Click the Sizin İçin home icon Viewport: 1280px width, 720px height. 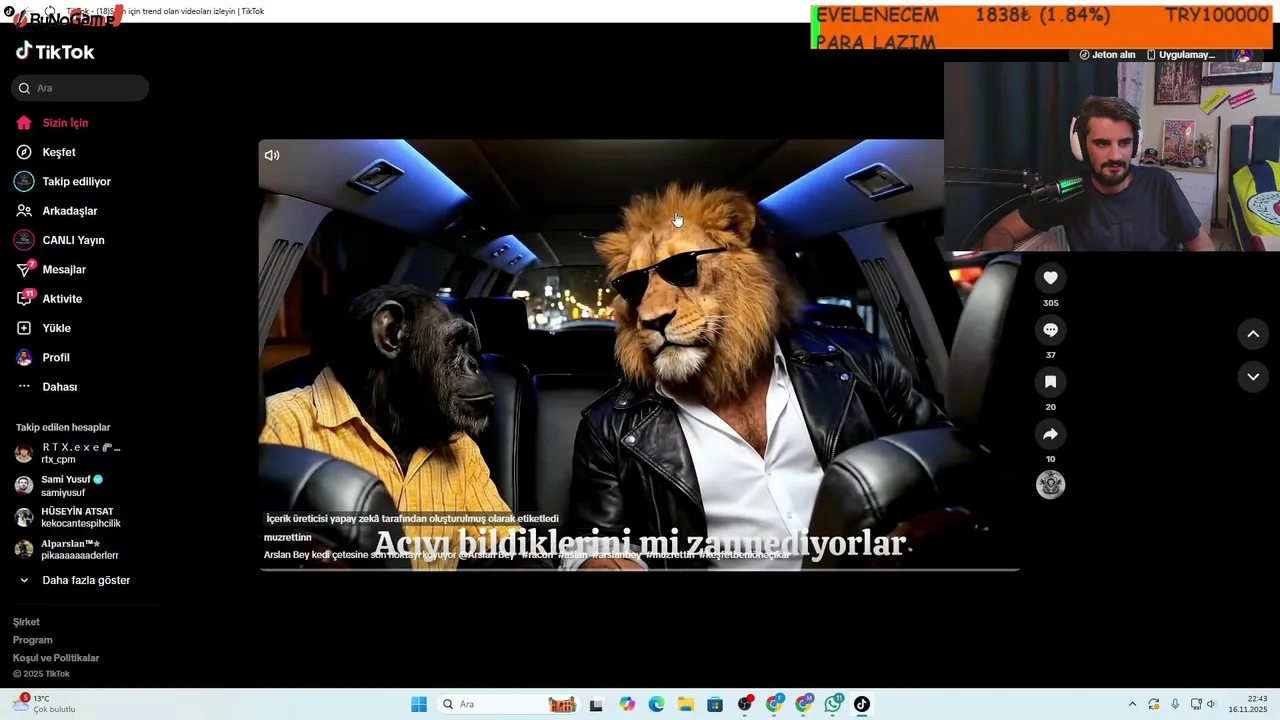tap(24, 123)
